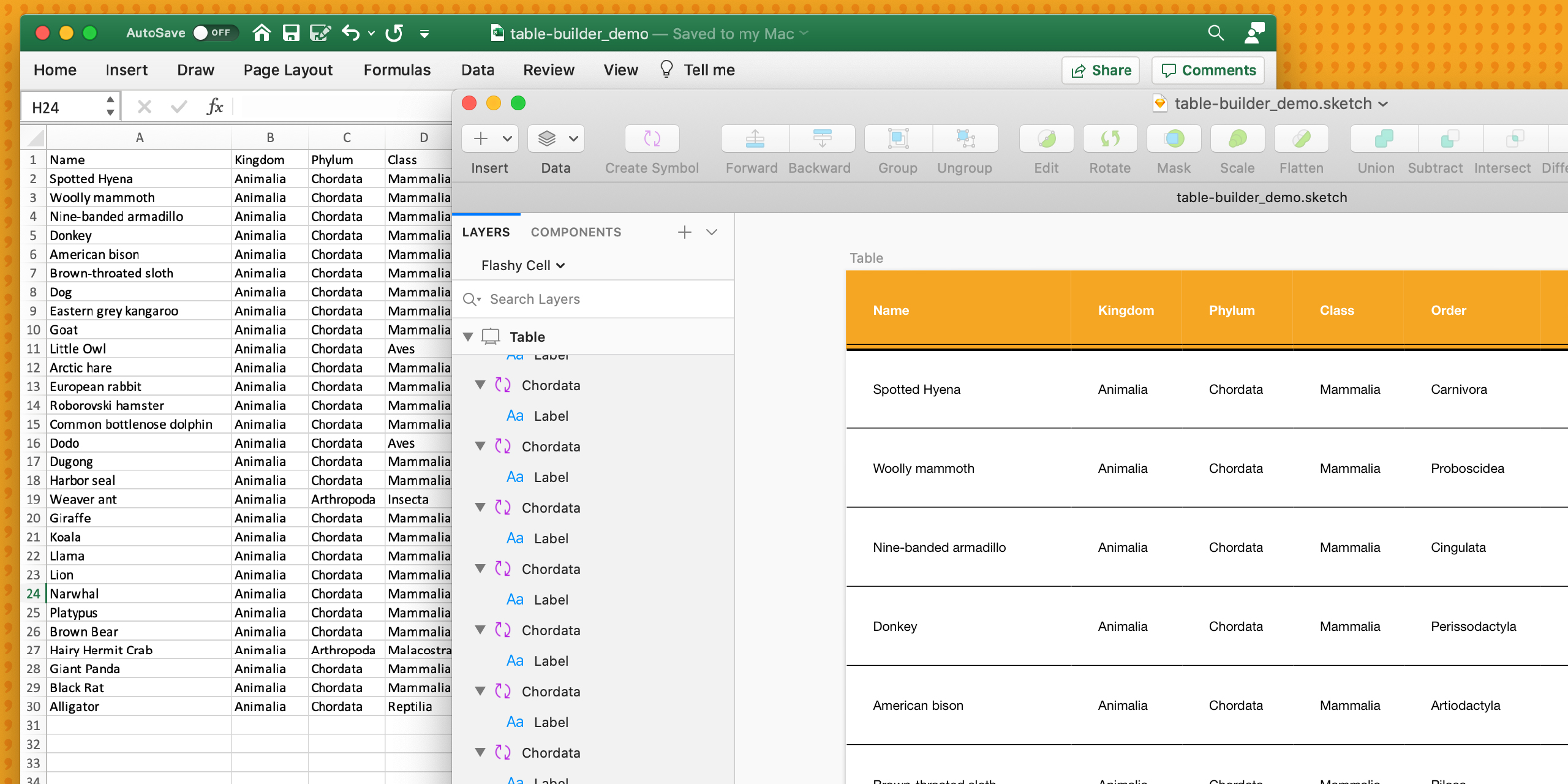The image size is (1568, 784).
Task: Open the Flashy Cell page dropdown
Action: tap(522, 265)
